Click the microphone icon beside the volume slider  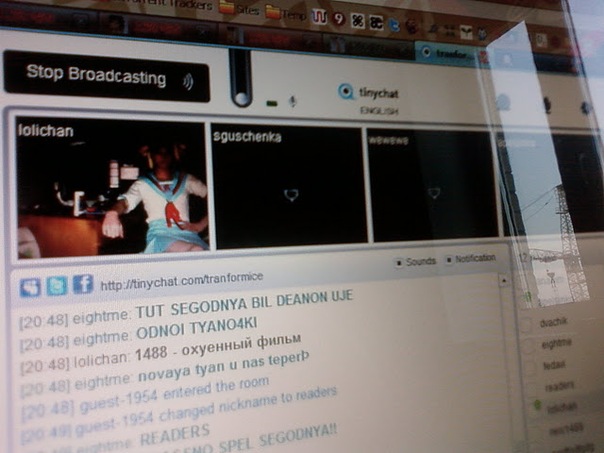coord(292,102)
